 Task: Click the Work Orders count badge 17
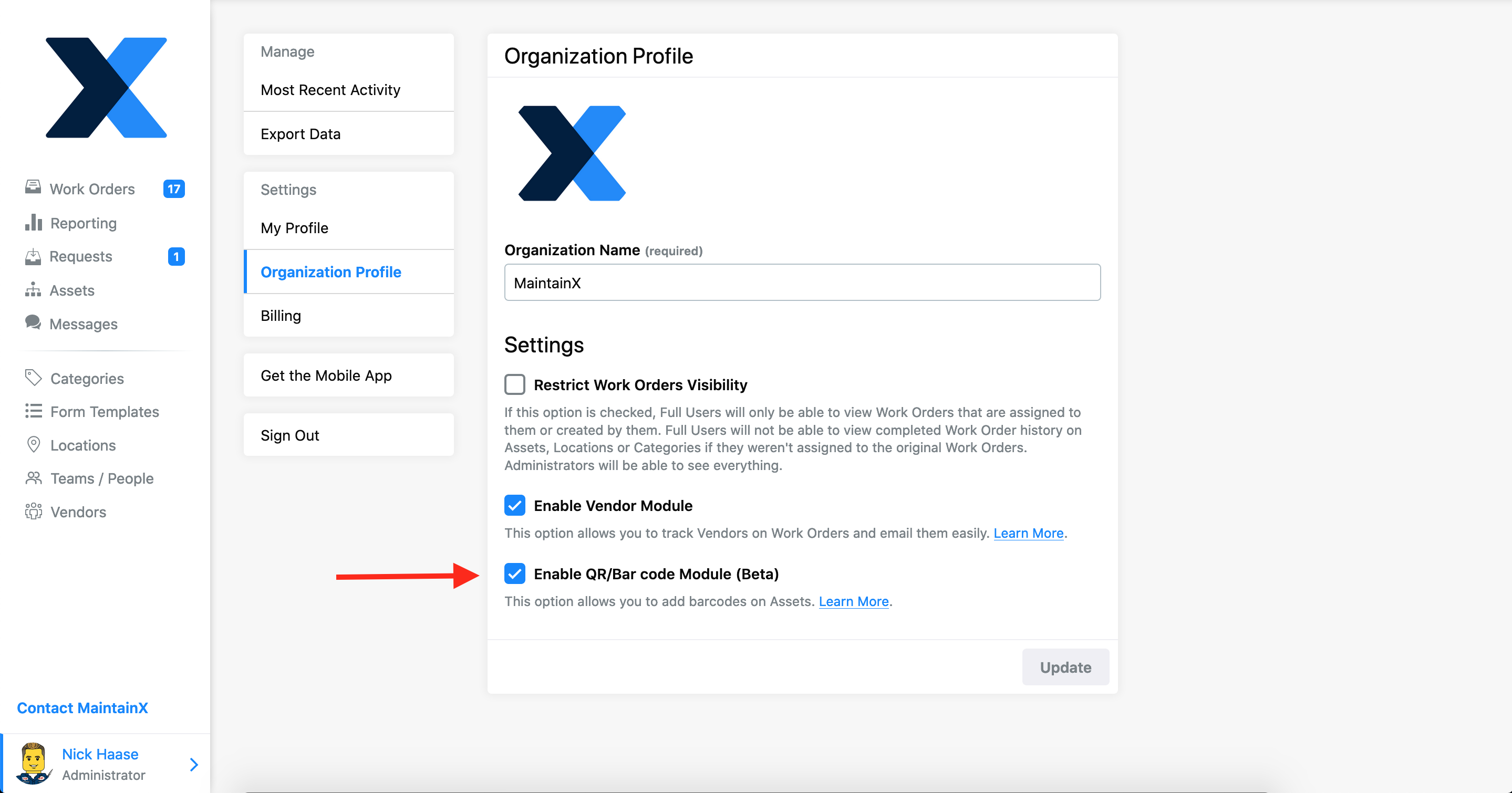(174, 189)
